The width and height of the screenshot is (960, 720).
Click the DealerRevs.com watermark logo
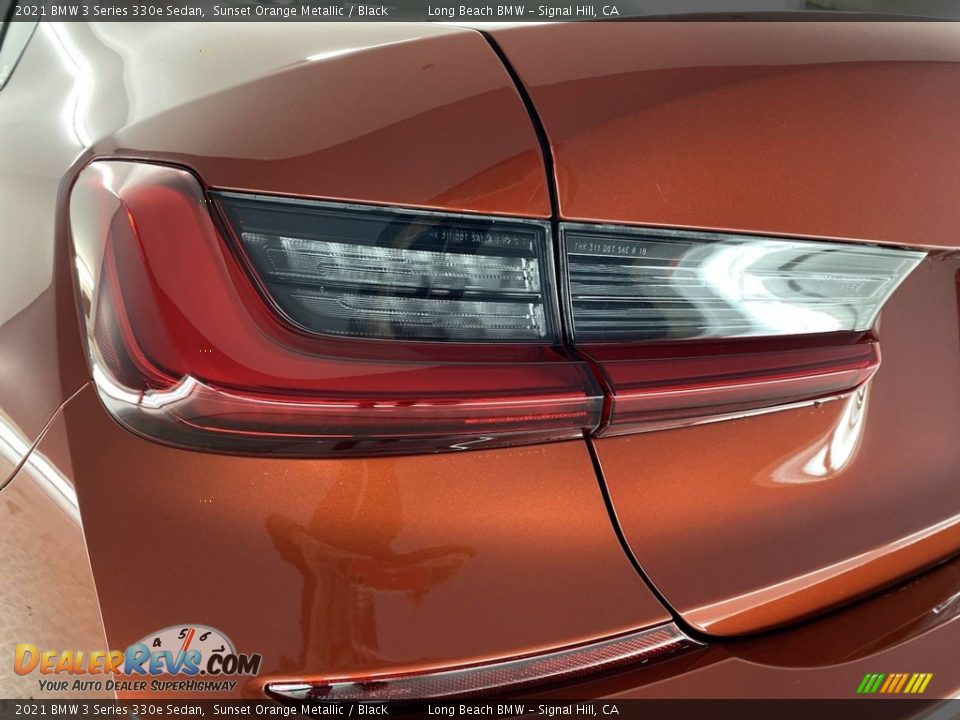[137, 661]
